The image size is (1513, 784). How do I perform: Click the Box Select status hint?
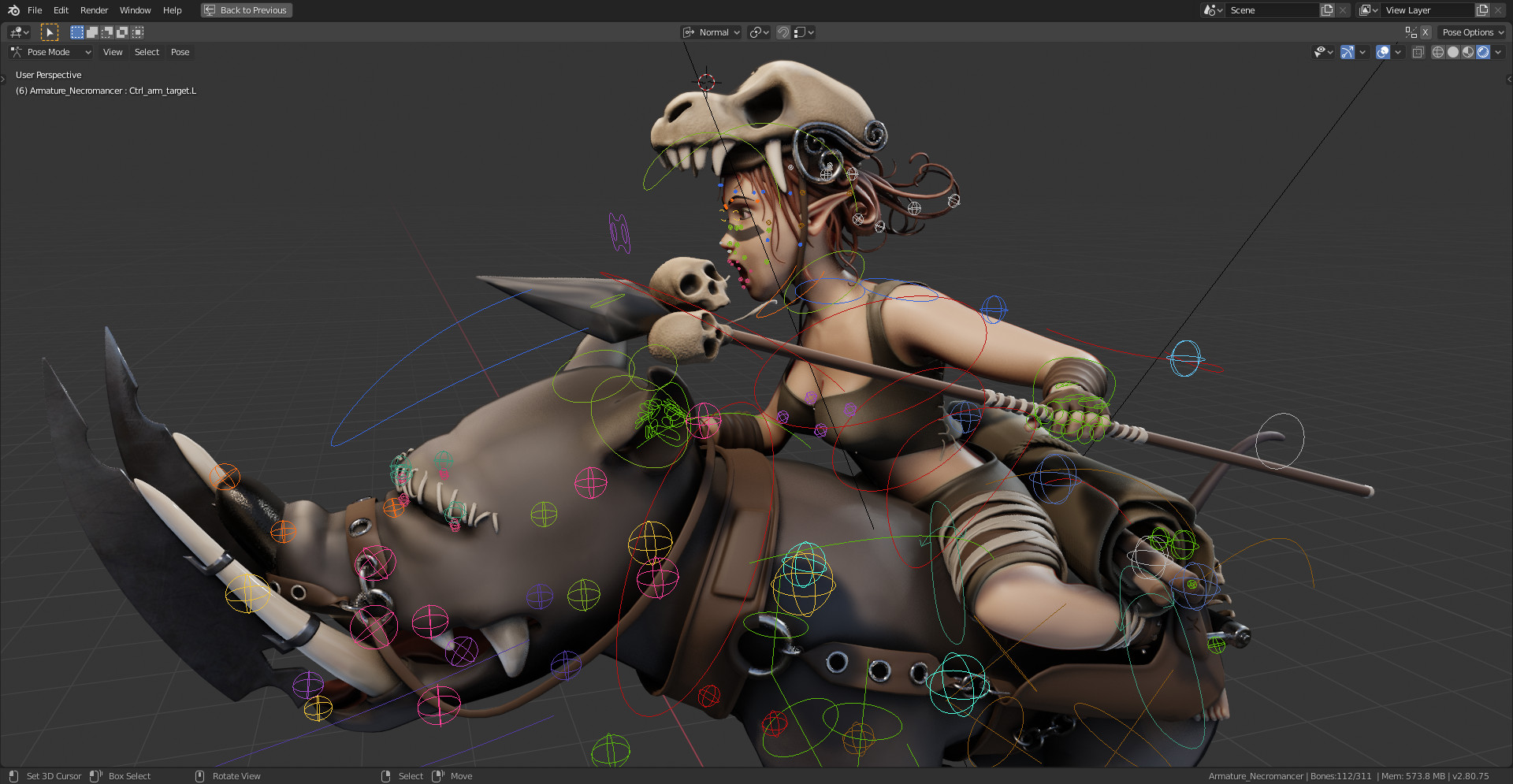tap(129, 776)
